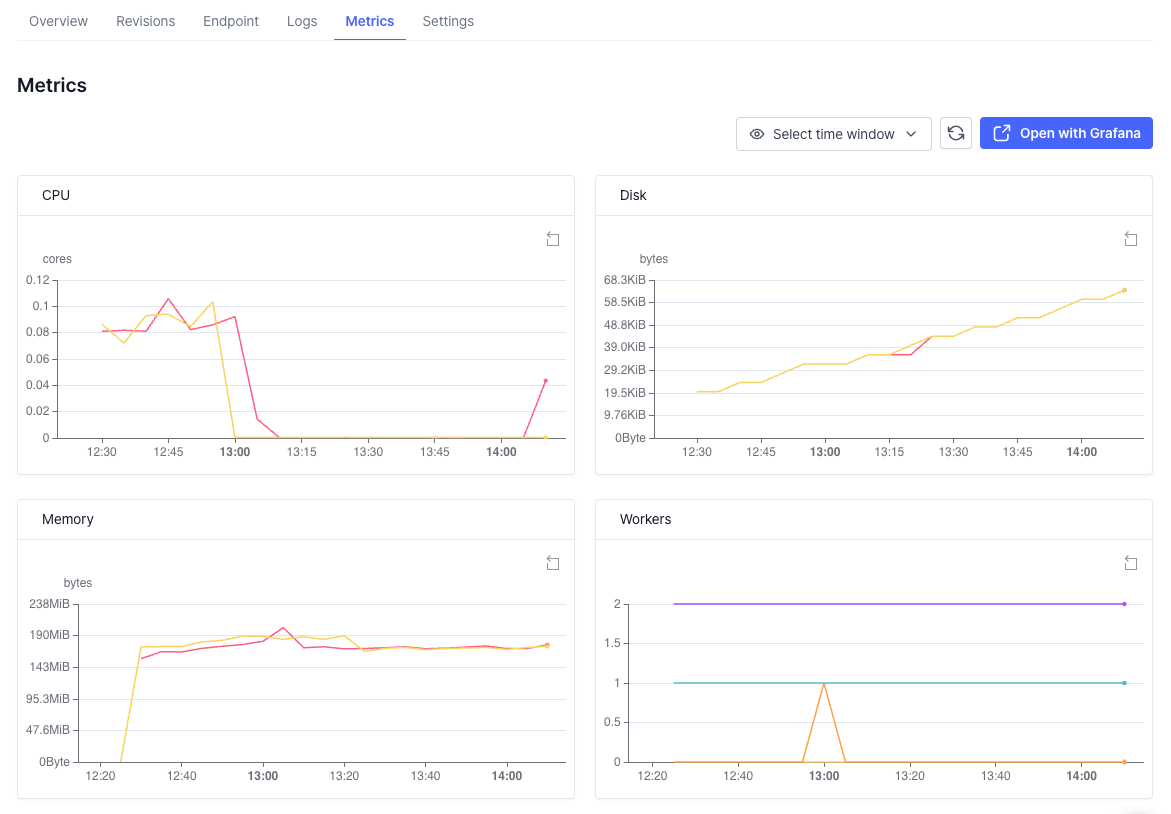Click the CPU panel title
Screen dimensions: 1171x814
coord(56,195)
